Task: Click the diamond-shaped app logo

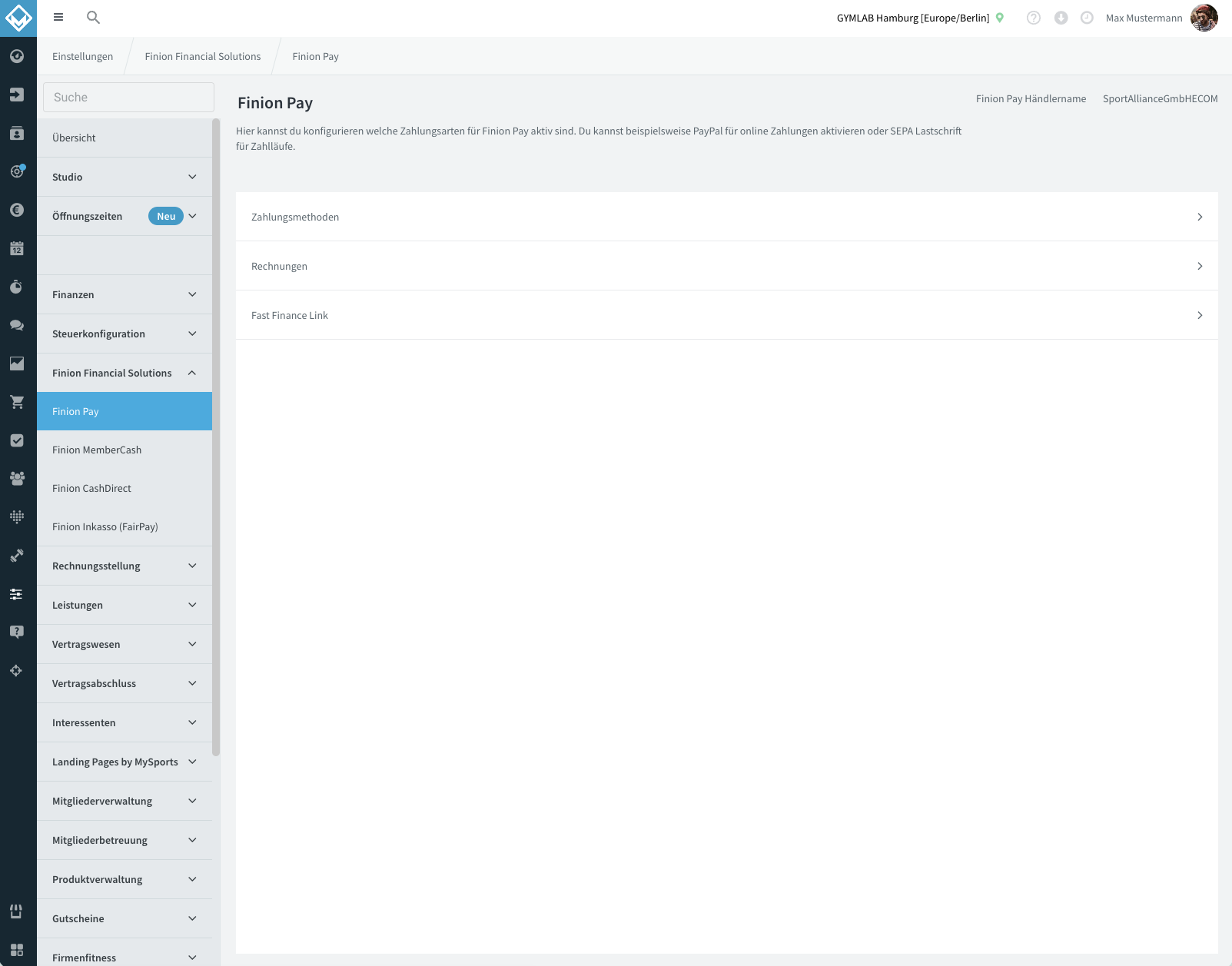Action: point(18,18)
